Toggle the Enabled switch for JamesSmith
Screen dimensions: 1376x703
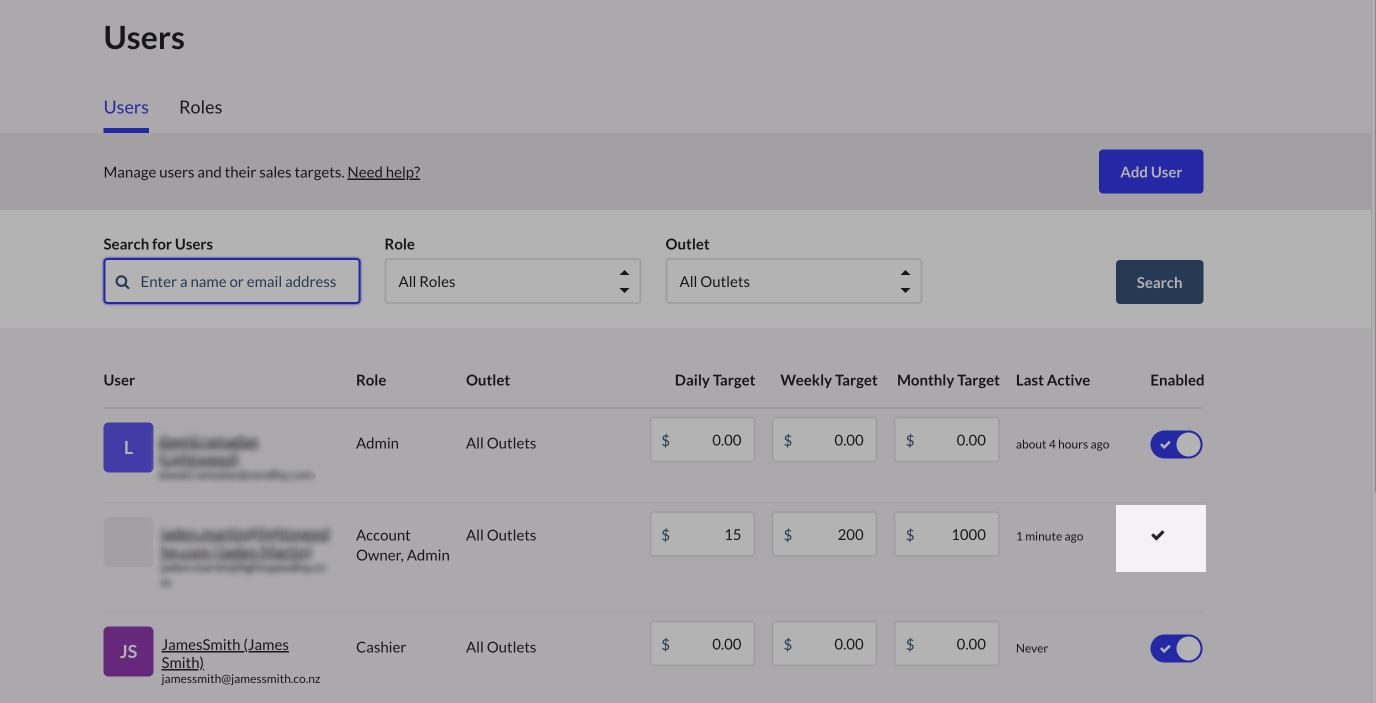(1176, 649)
